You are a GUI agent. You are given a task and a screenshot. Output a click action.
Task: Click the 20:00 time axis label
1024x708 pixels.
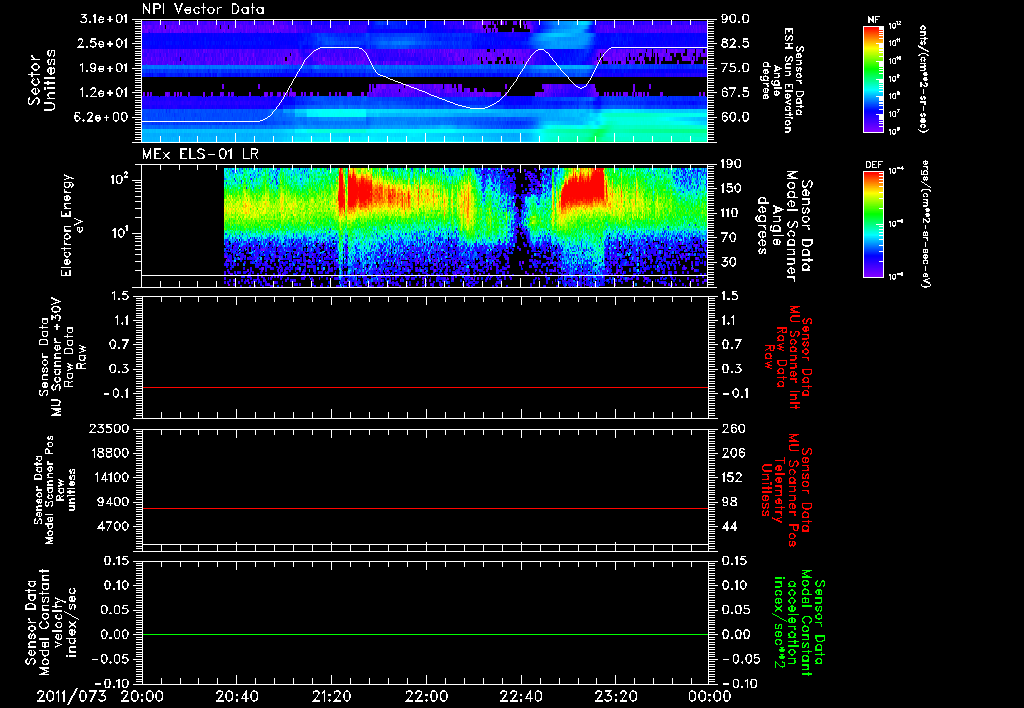click(x=142, y=696)
